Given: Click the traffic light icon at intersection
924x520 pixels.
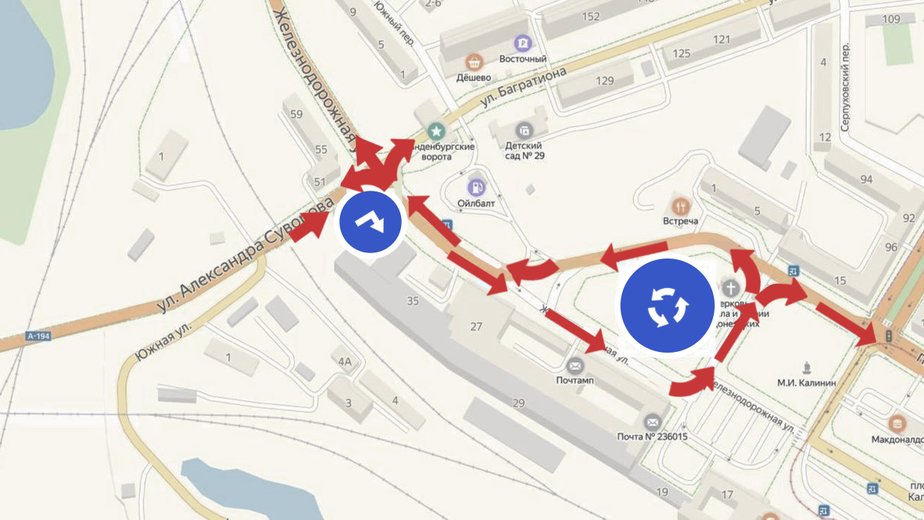Looking at the screenshot, I should click(x=889, y=337).
